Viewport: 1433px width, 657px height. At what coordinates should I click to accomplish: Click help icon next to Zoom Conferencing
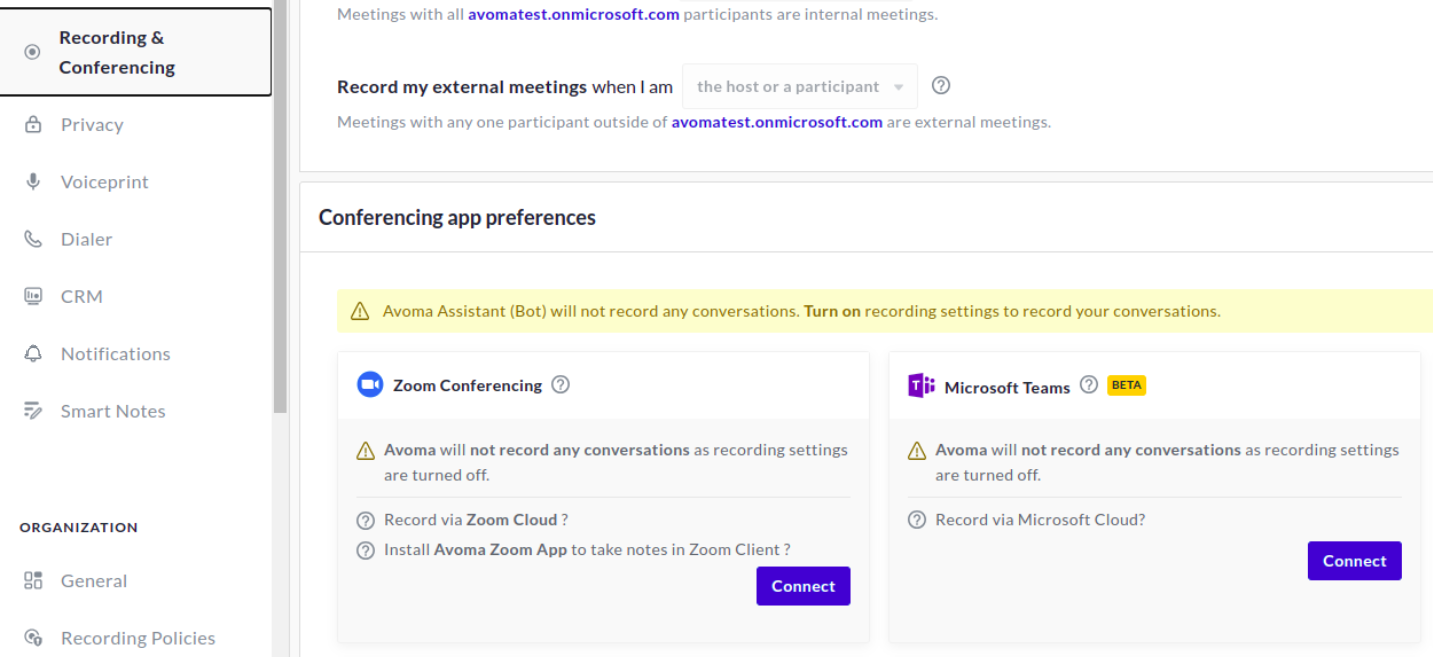pos(561,384)
